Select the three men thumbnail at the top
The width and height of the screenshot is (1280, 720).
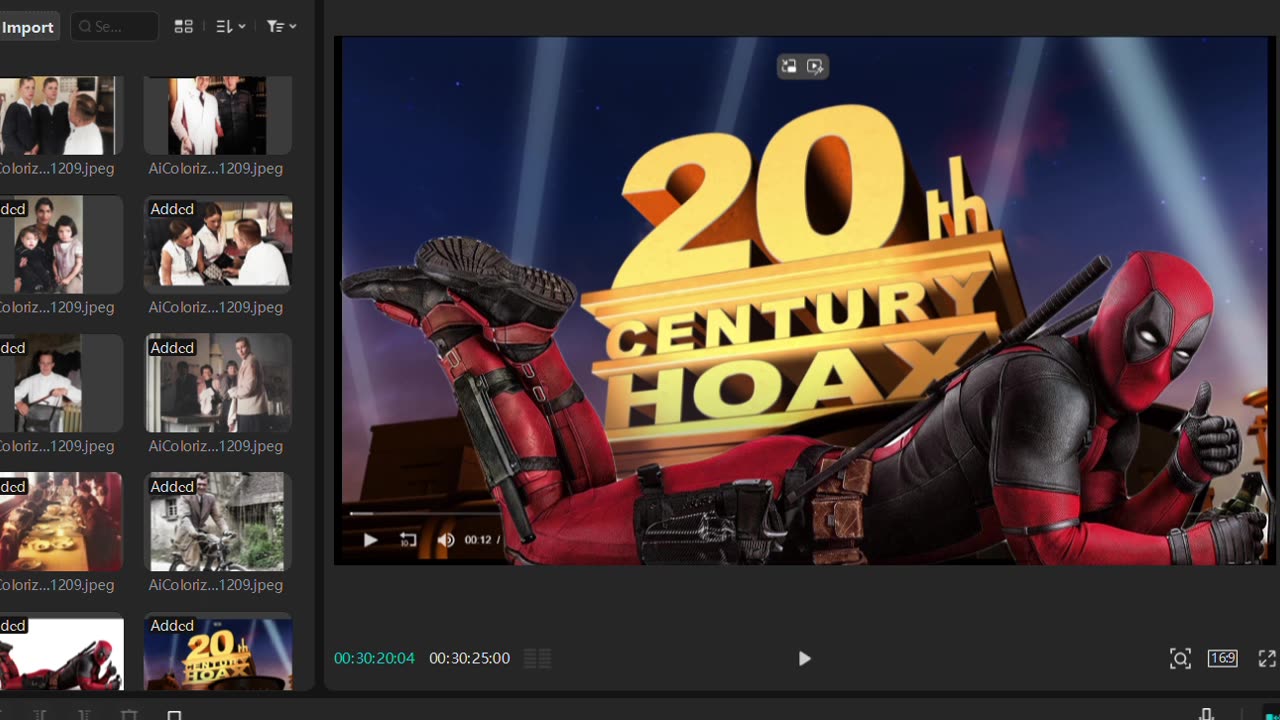(61, 115)
